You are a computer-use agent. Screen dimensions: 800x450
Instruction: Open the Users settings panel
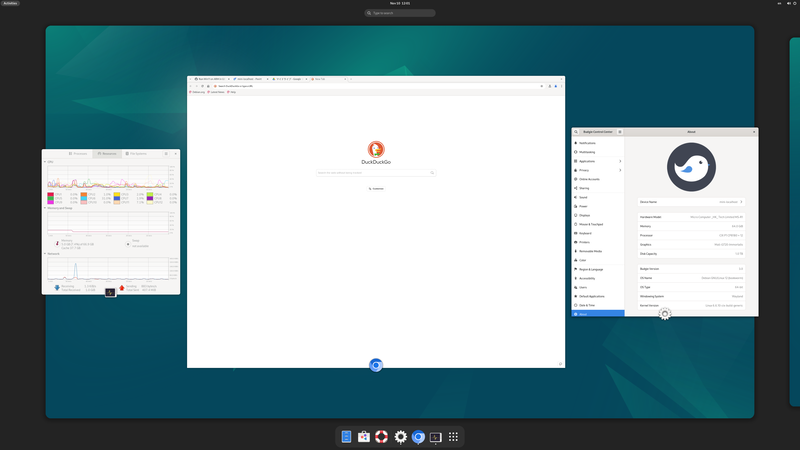(598, 287)
